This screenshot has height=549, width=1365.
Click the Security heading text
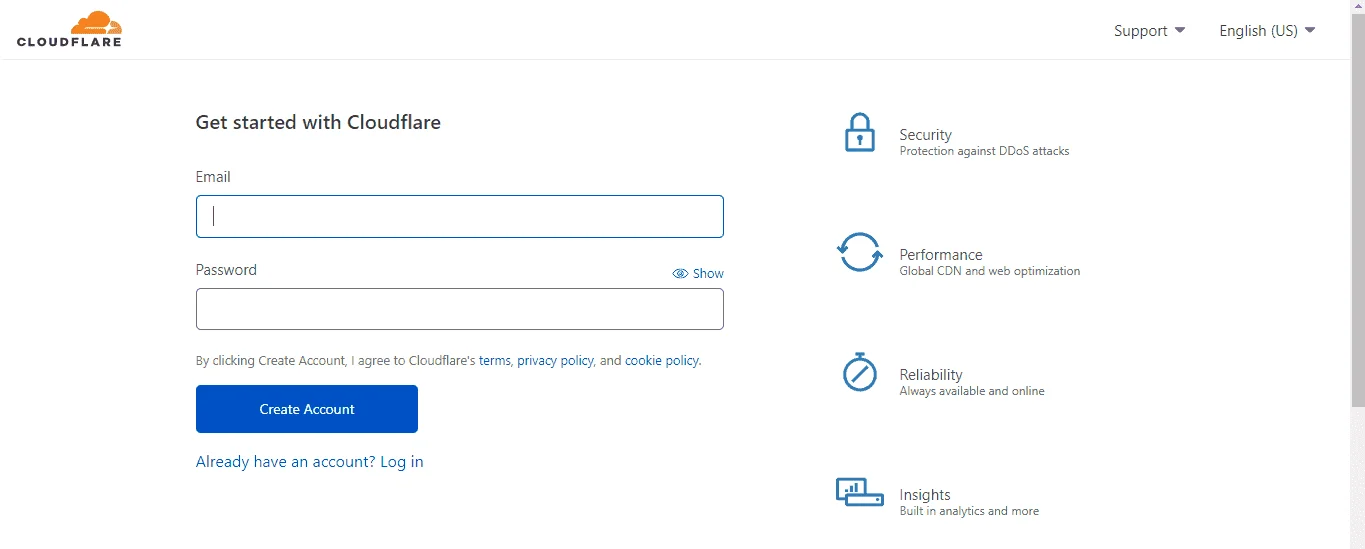click(x=925, y=135)
